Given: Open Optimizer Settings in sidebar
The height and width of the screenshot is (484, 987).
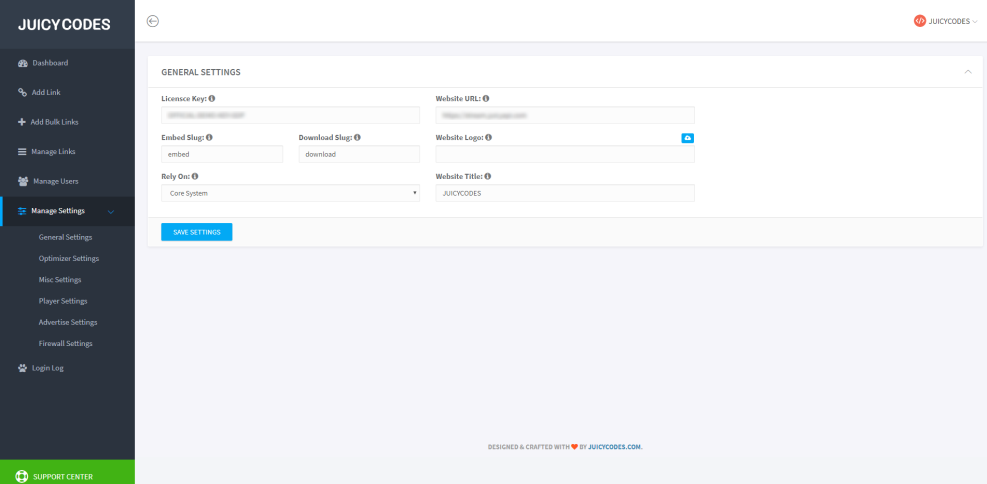Looking at the screenshot, I should (68, 258).
